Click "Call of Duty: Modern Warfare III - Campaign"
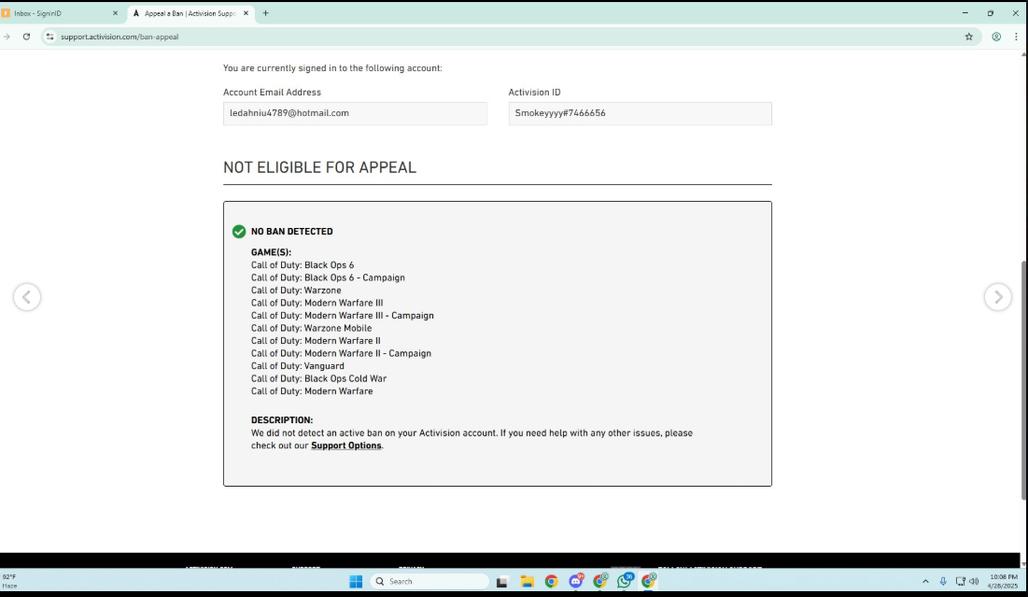The image size is (1028, 597). pos(342,316)
